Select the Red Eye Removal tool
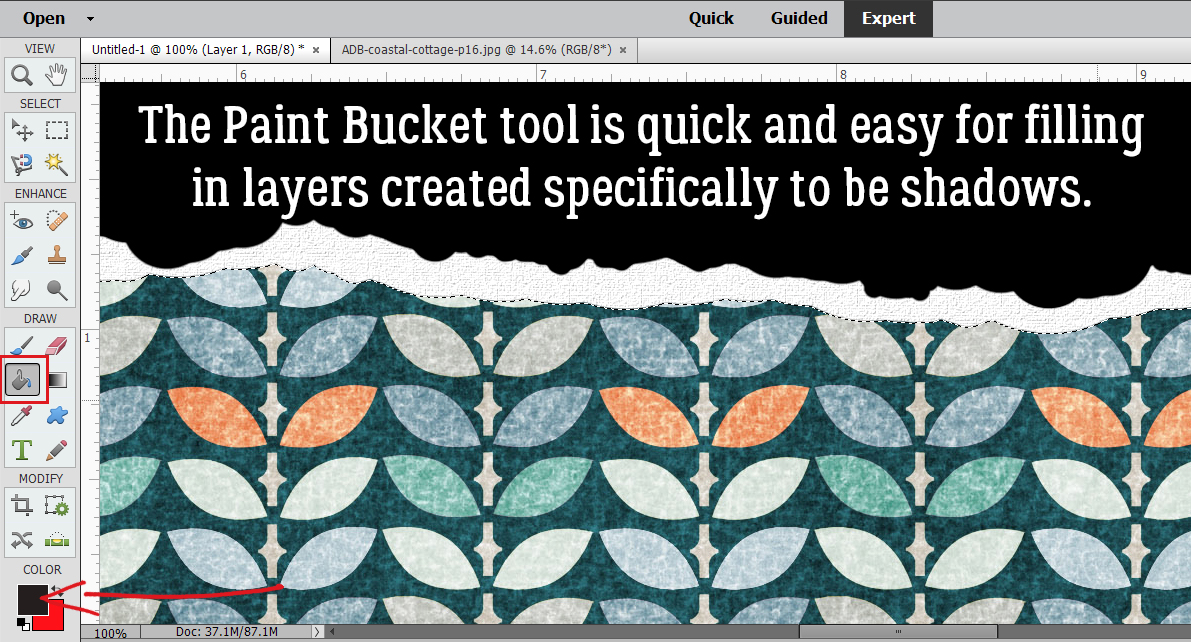 [22, 222]
